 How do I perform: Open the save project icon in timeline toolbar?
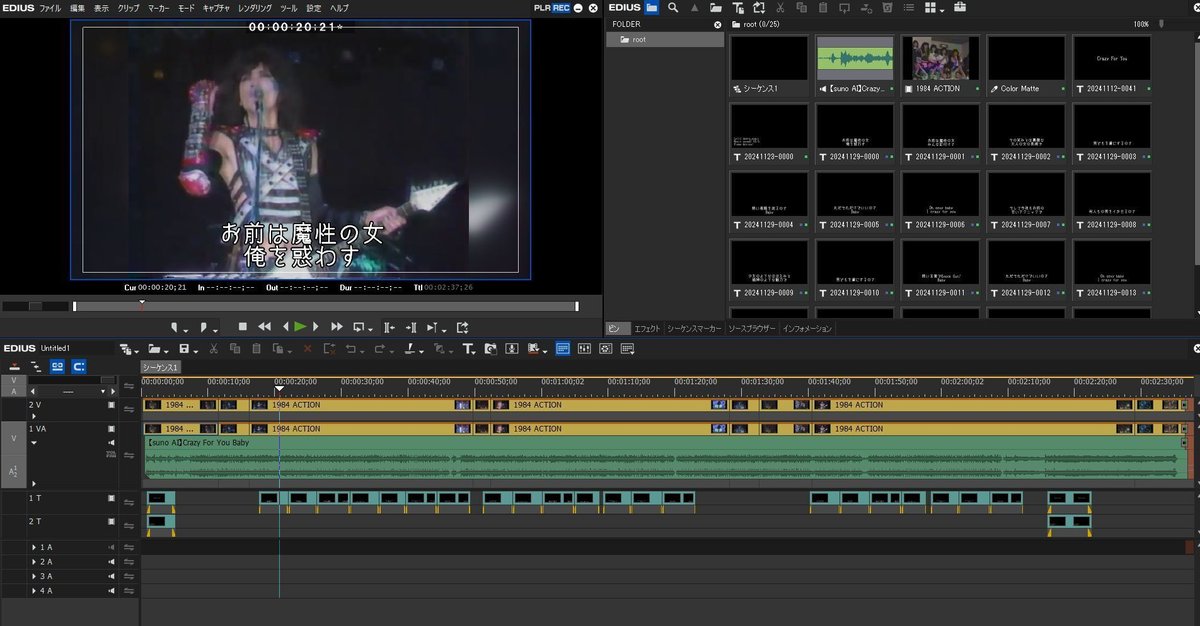coord(185,349)
